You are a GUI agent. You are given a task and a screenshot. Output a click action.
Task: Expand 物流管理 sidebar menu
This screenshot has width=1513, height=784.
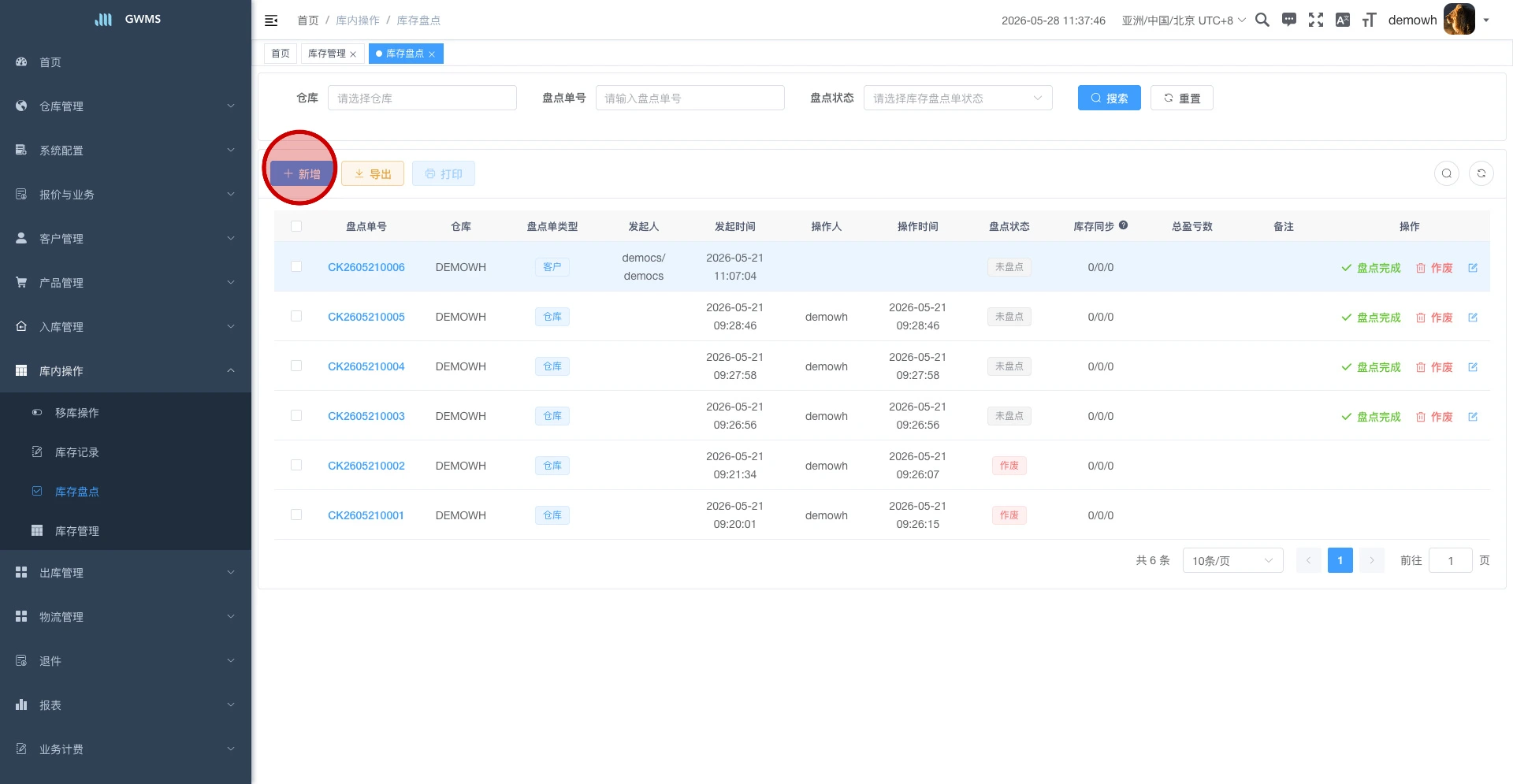pyautogui.click(x=126, y=617)
